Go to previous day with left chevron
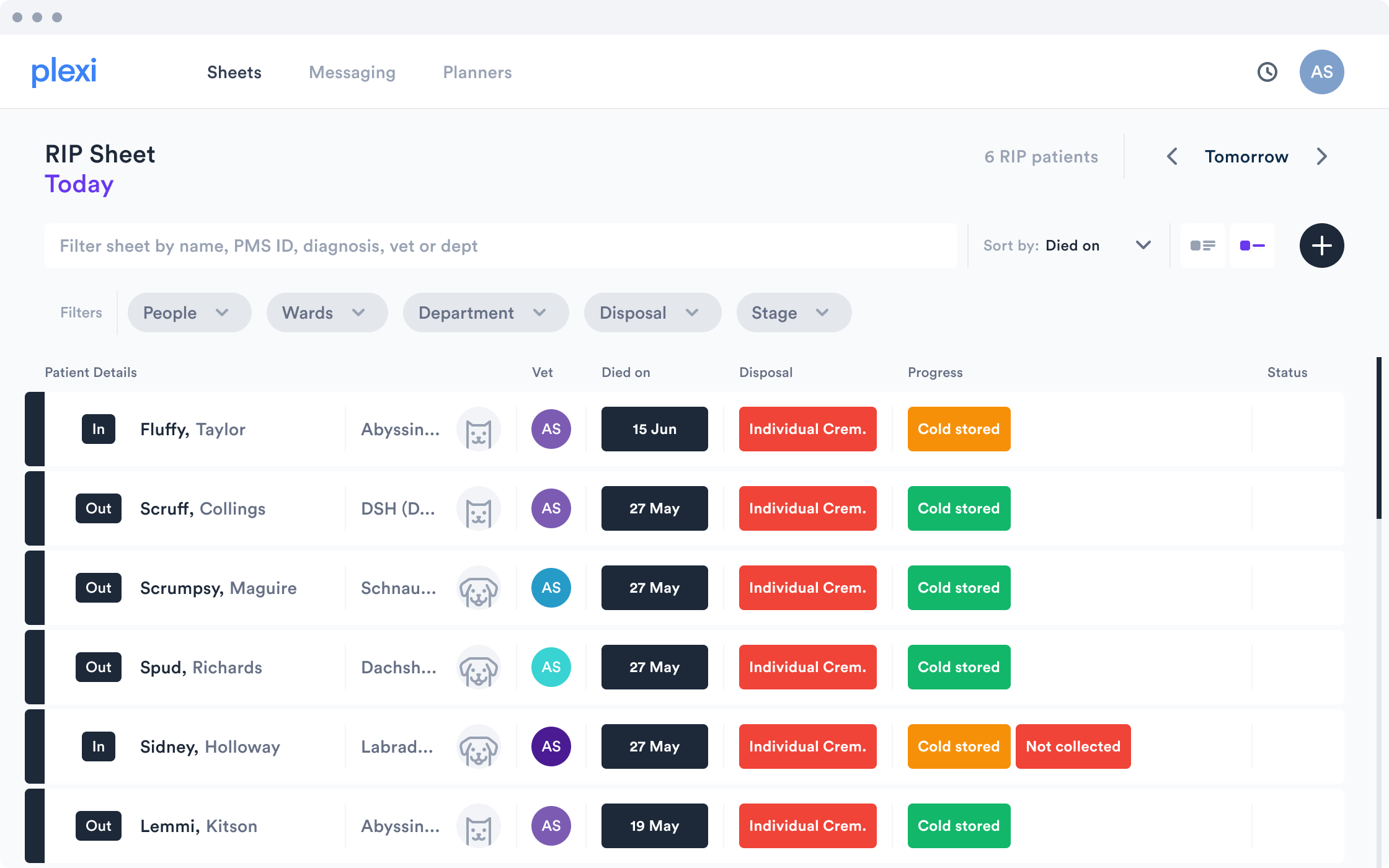Image resolution: width=1389 pixels, height=868 pixels. point(1172,156)
